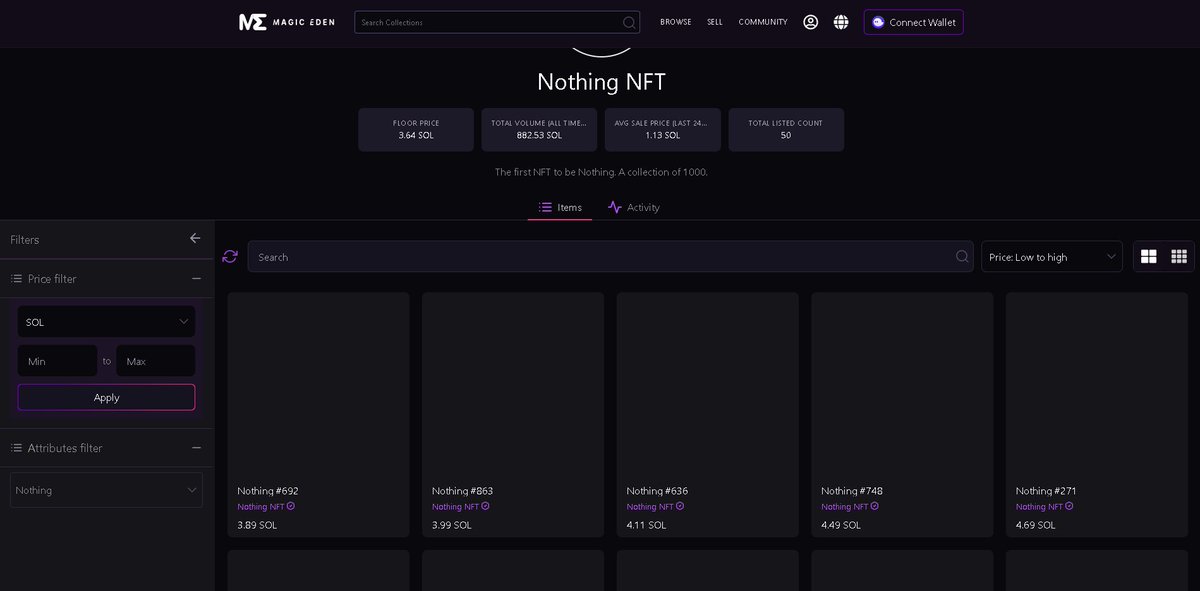Image resolution: width=1200 pixels, height=591 pixels.
Task: Open Nothing NFT link under Nothing #748
Action: click(844, 507)
